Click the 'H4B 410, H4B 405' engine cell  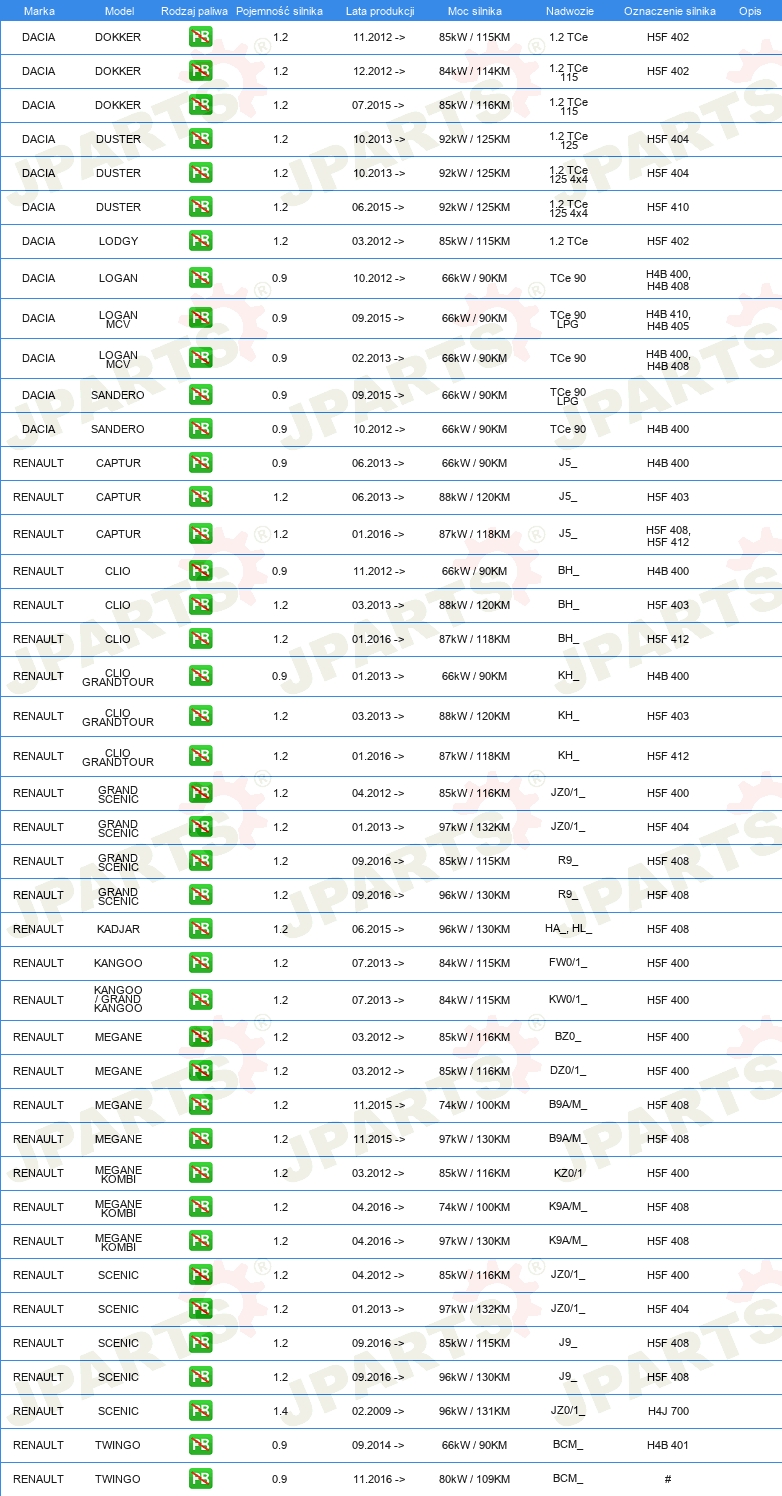(668, 320)
